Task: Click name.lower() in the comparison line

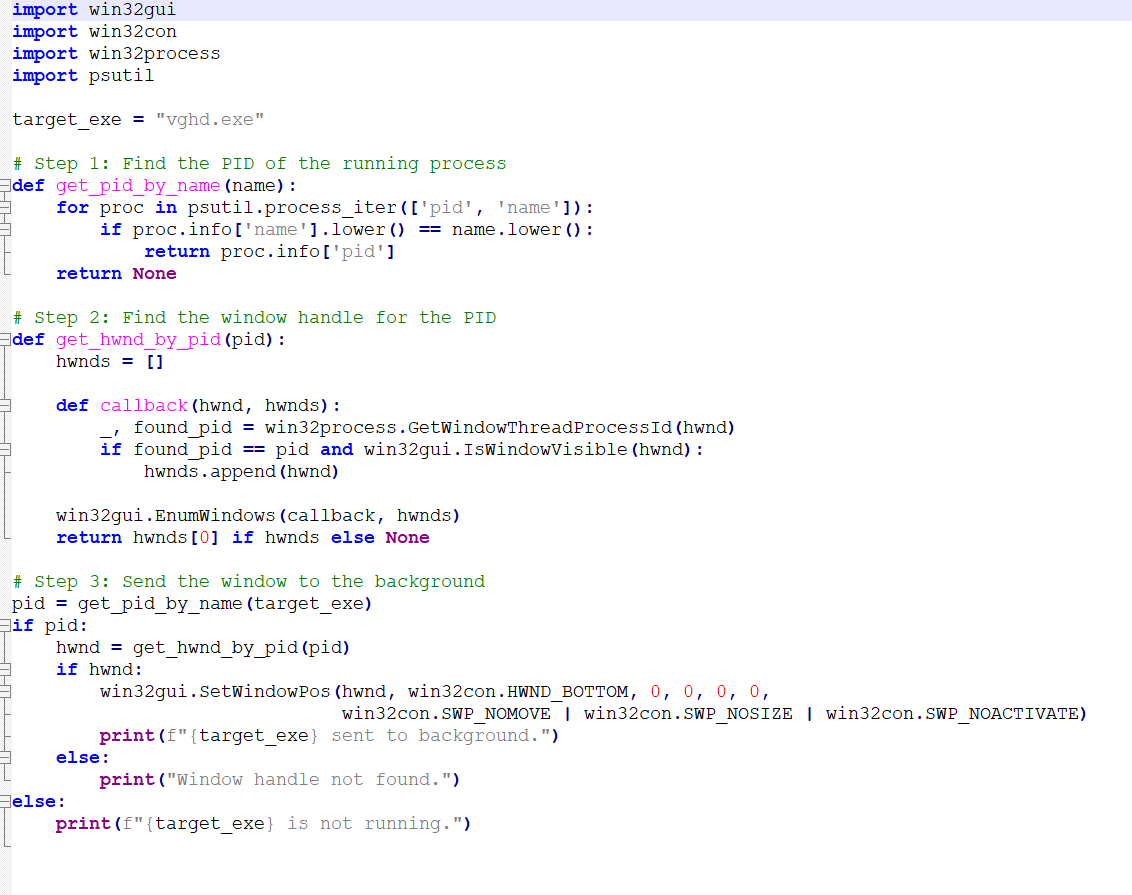Action: point(517,230)
